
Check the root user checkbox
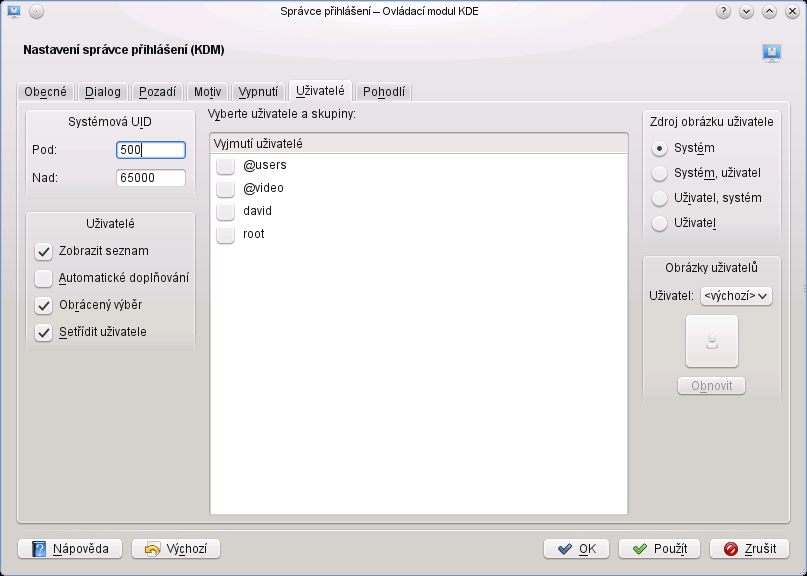pyautogui.click(x=225, y=234)
